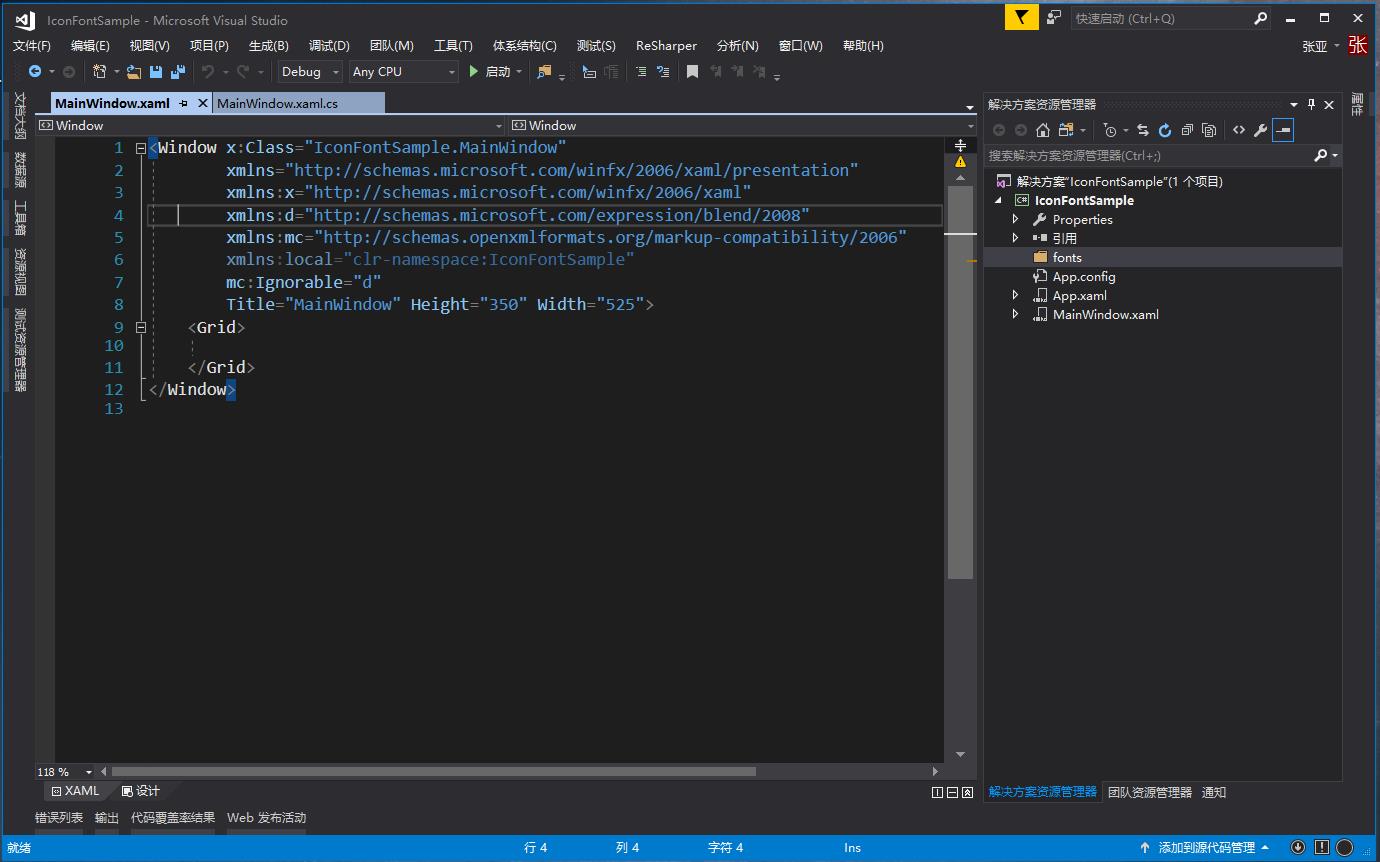Switch to the 设计 design view tab

tap(141, 791)
